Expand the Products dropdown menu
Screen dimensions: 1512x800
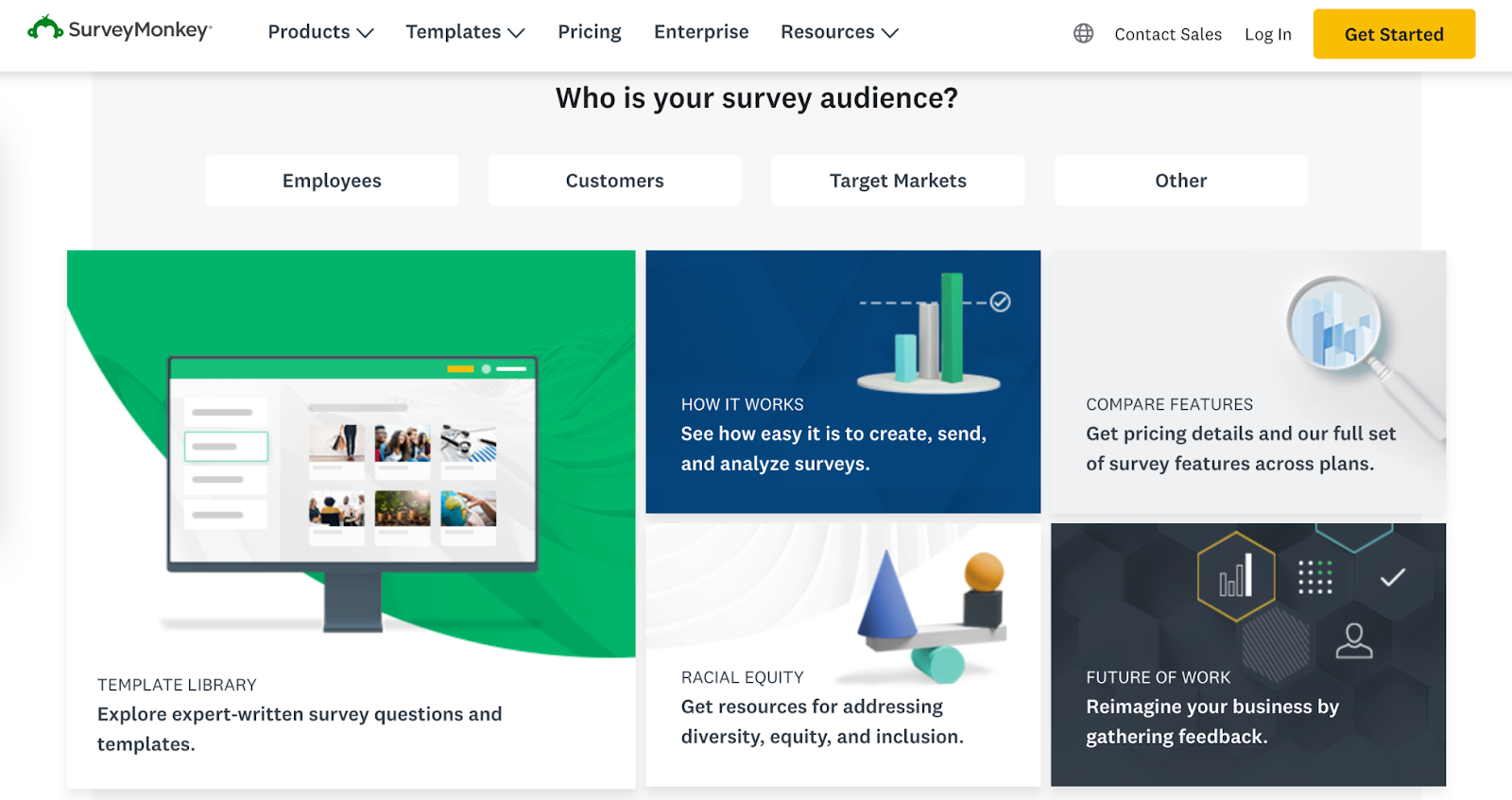(320, 32)
